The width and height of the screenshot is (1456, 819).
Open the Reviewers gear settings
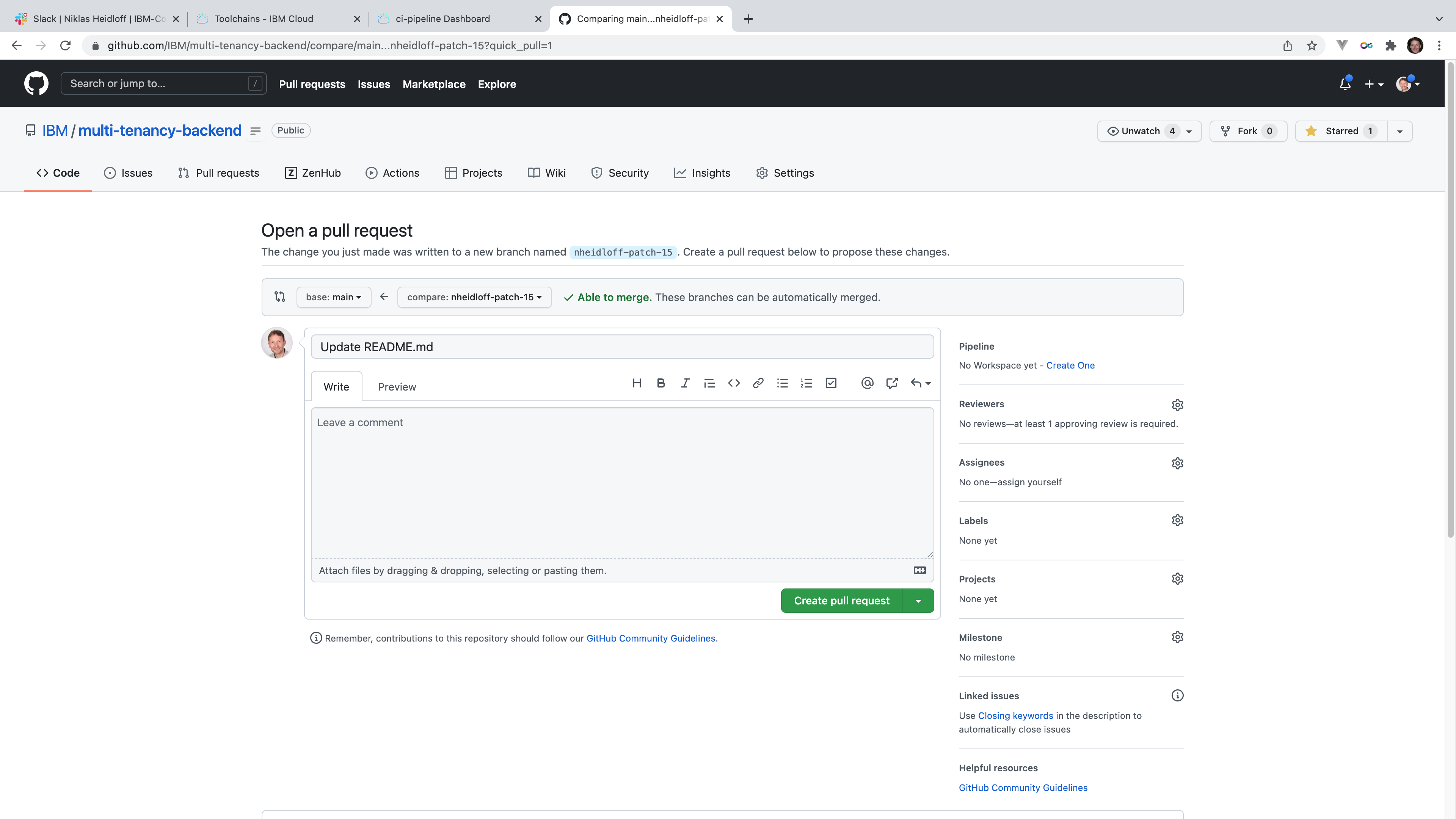(1177, 405)
